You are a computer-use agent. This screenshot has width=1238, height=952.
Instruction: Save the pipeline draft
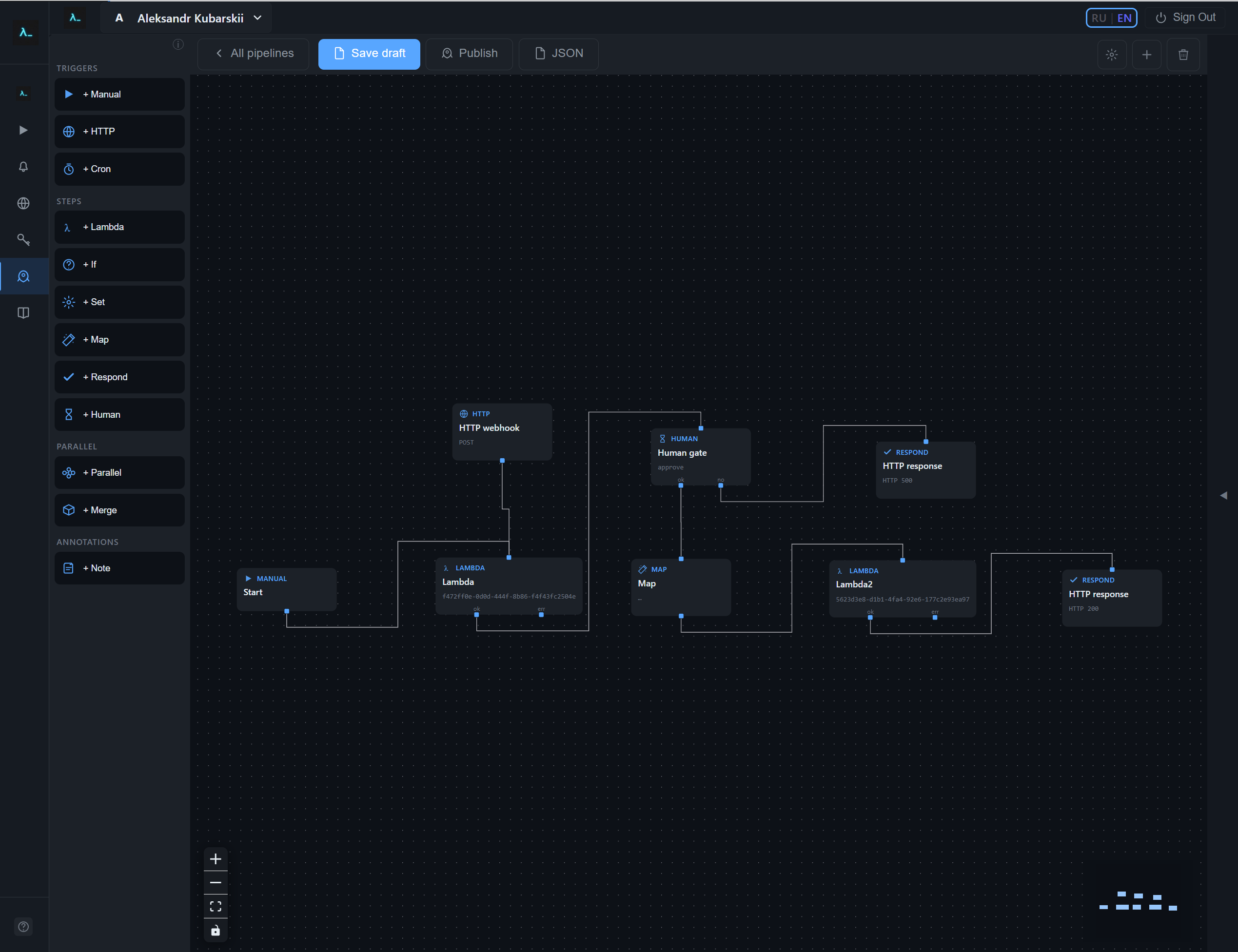click(x=369, y=54)
